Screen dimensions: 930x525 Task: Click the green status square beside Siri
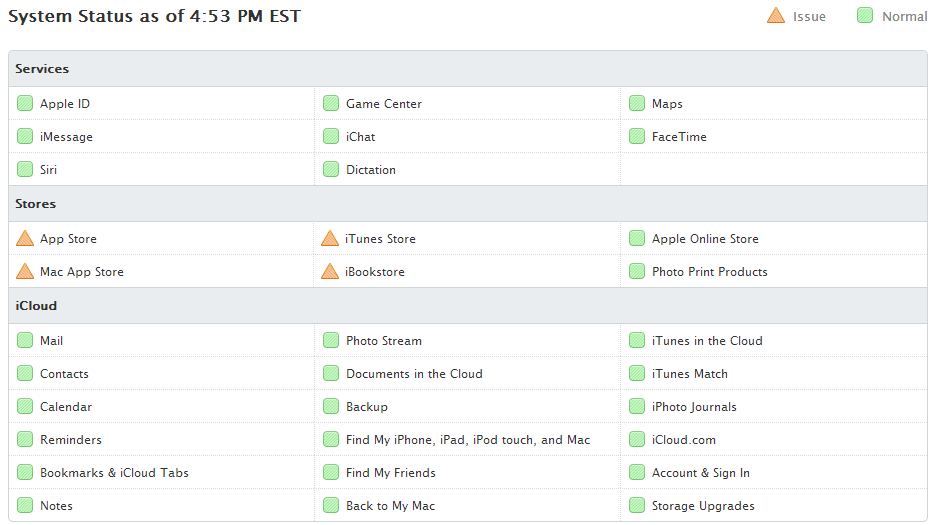pyautogui.click(x=25, y=170)
